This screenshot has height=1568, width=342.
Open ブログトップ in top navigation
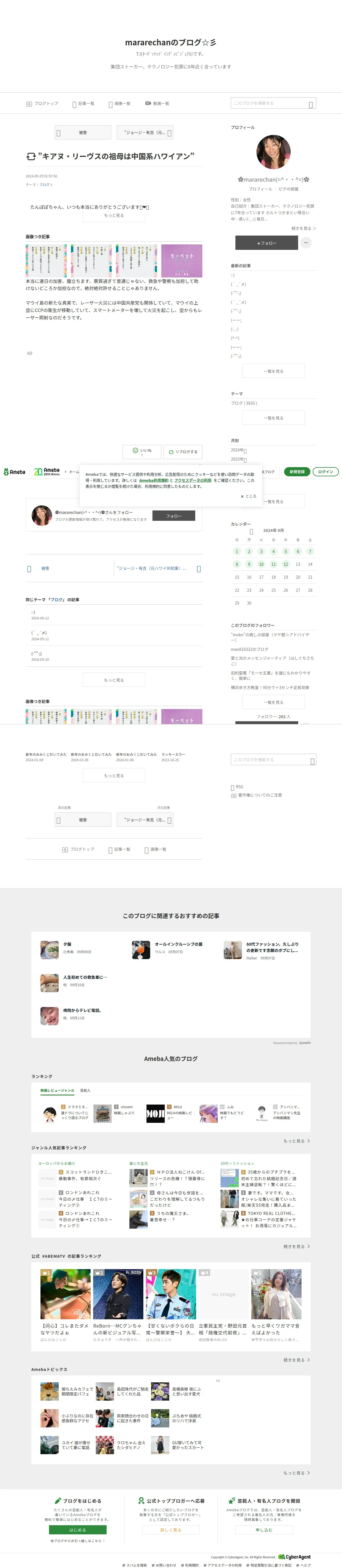(x=42, y=104)
